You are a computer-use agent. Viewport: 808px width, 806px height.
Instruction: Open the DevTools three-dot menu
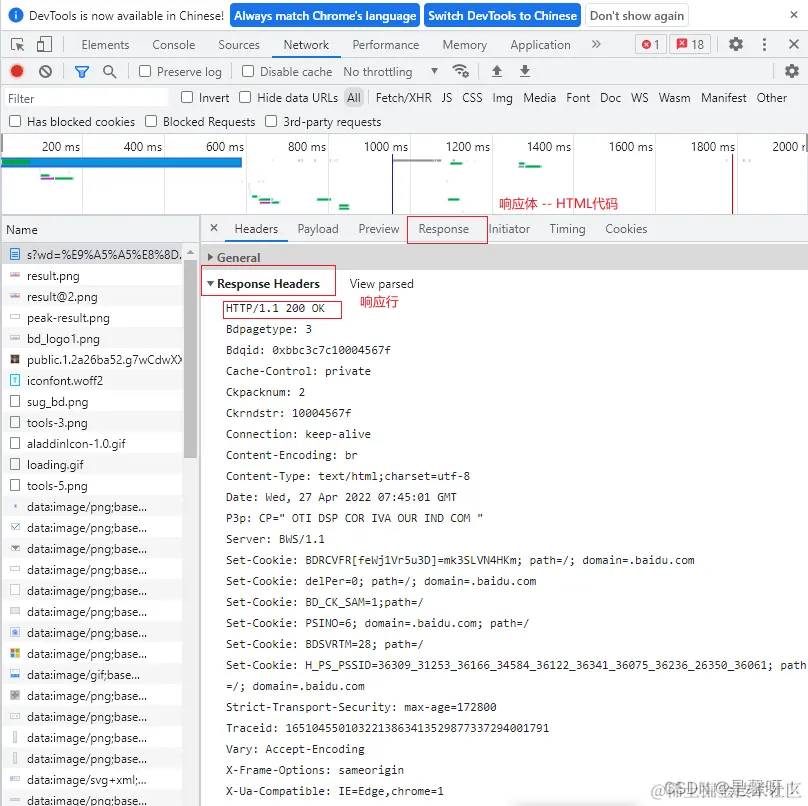764,44
